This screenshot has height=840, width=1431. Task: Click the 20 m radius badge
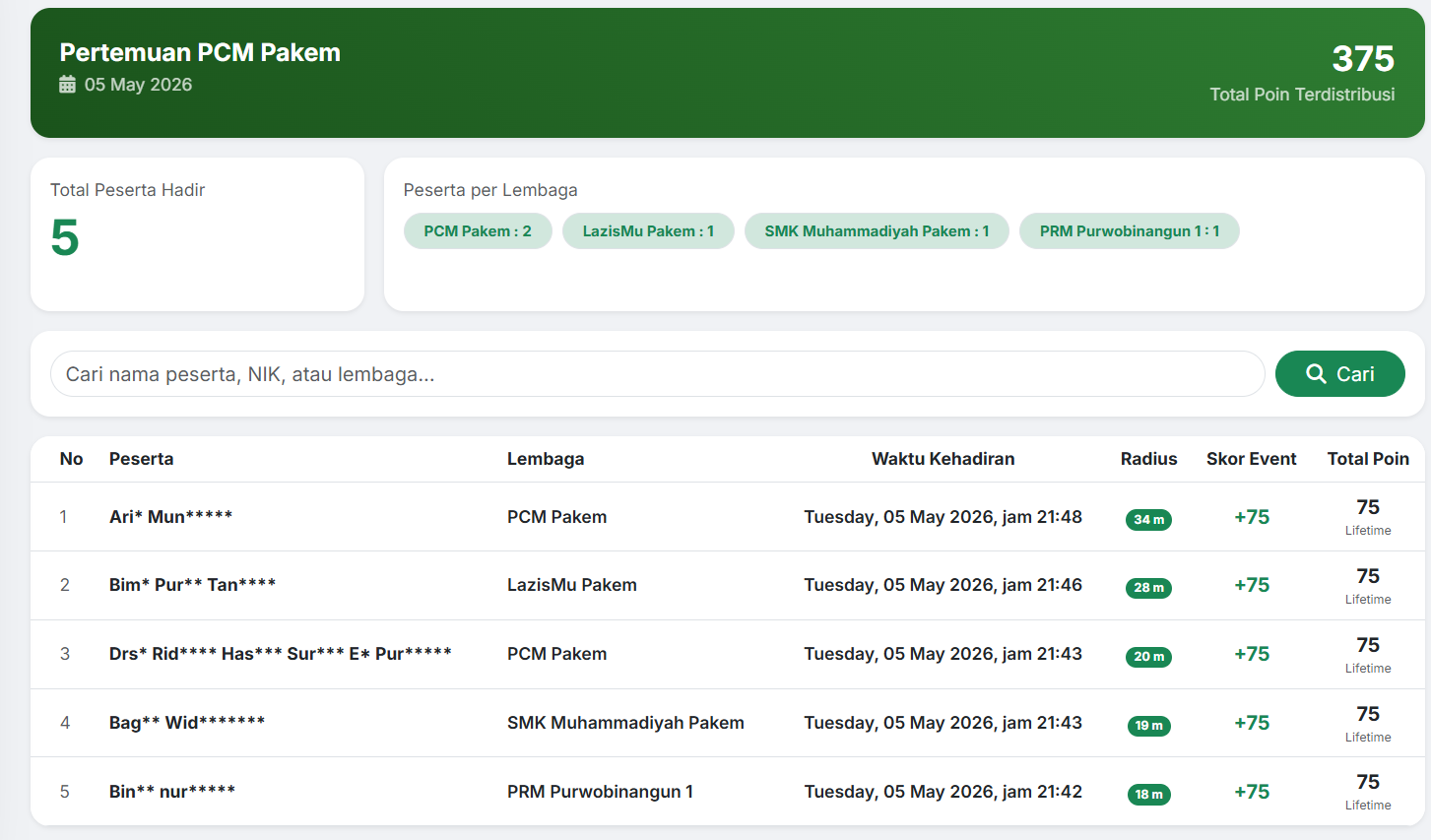pos(1148,657)
